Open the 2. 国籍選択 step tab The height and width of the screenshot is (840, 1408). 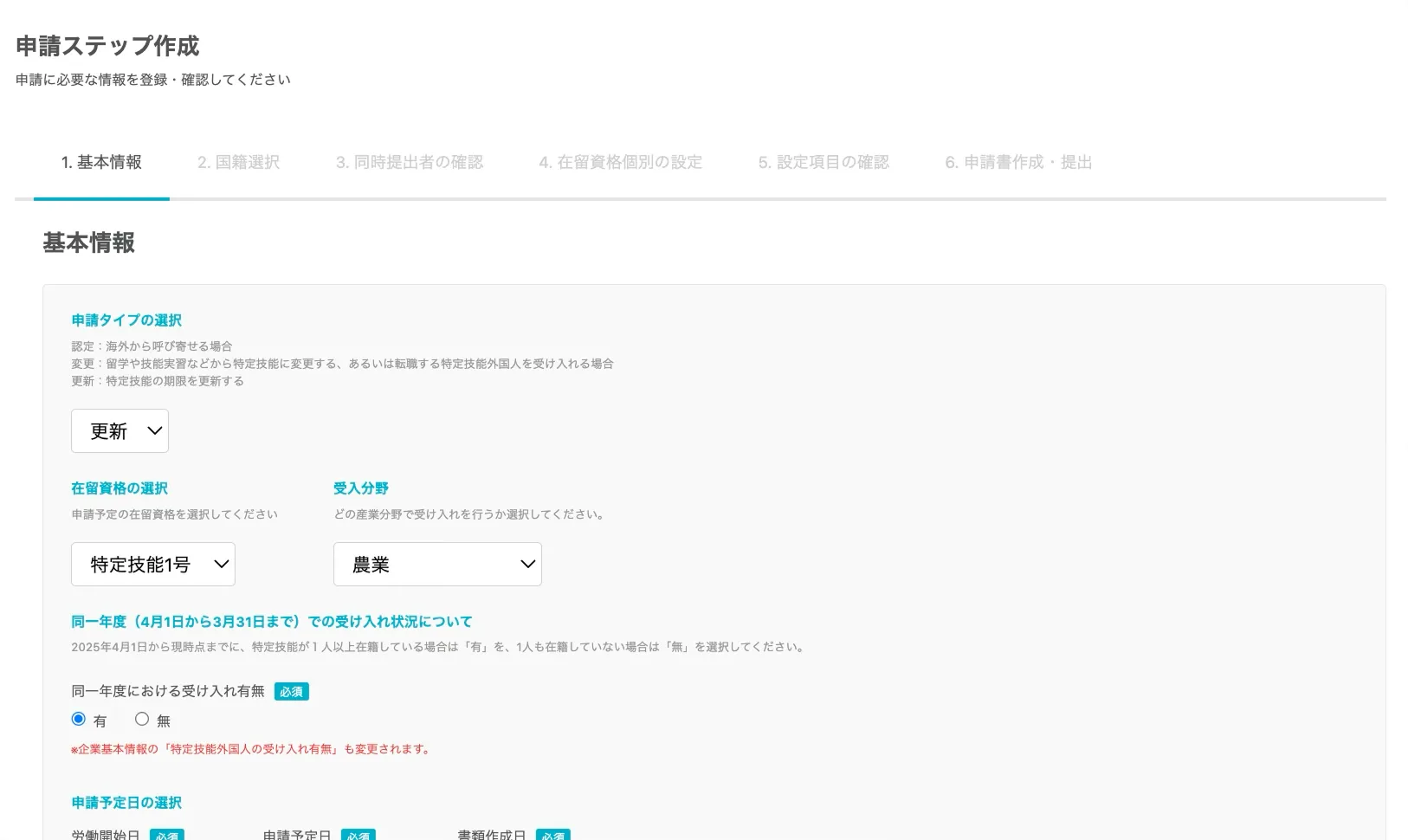tap(238, 162)
